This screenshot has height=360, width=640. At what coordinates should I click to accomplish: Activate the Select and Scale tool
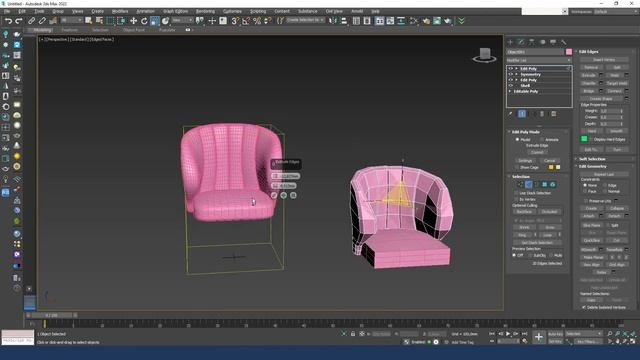click(x=155, y=21)
